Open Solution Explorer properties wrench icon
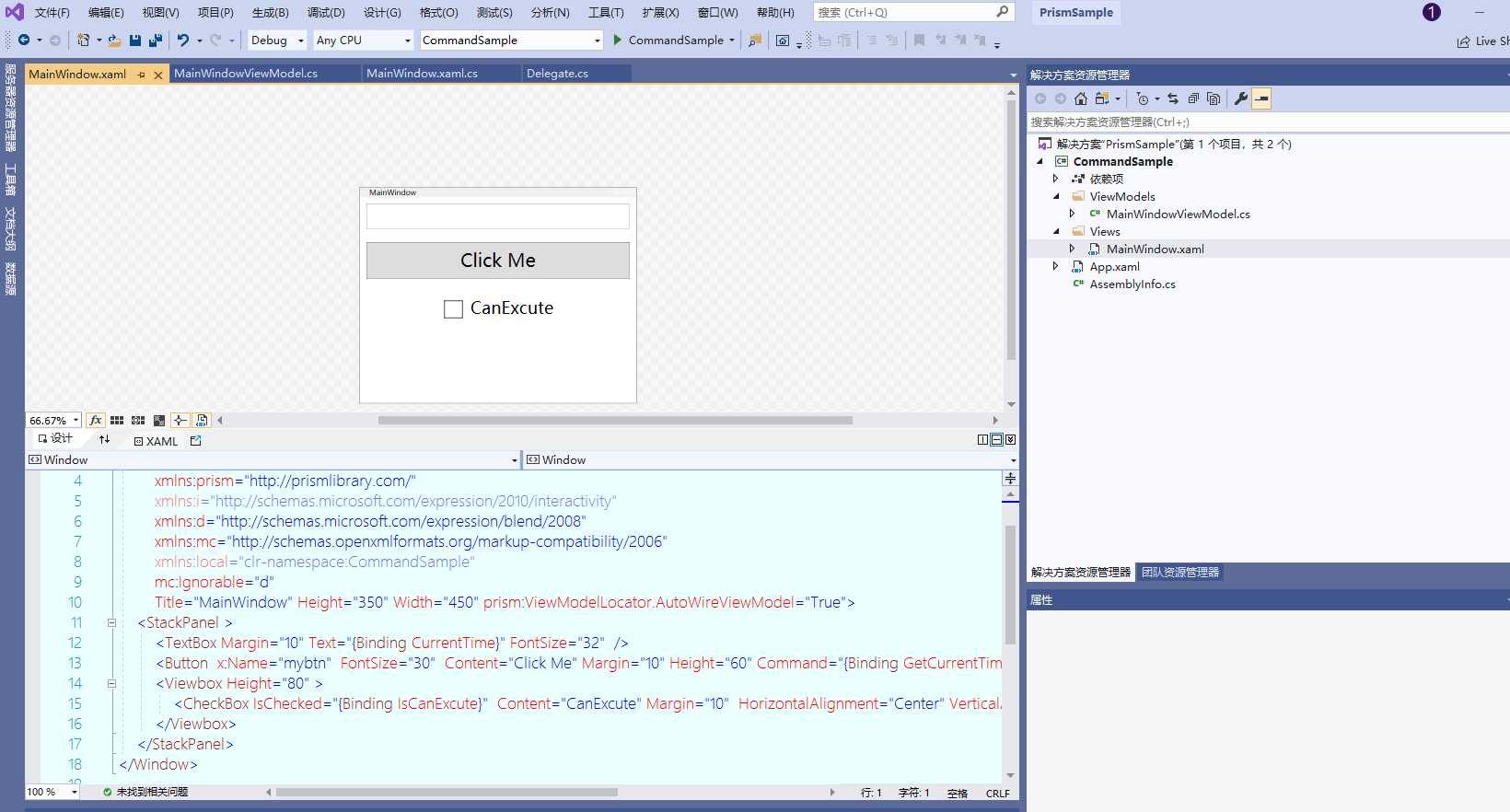Viewport: 1510px width, 812px height. [1241, 99]
